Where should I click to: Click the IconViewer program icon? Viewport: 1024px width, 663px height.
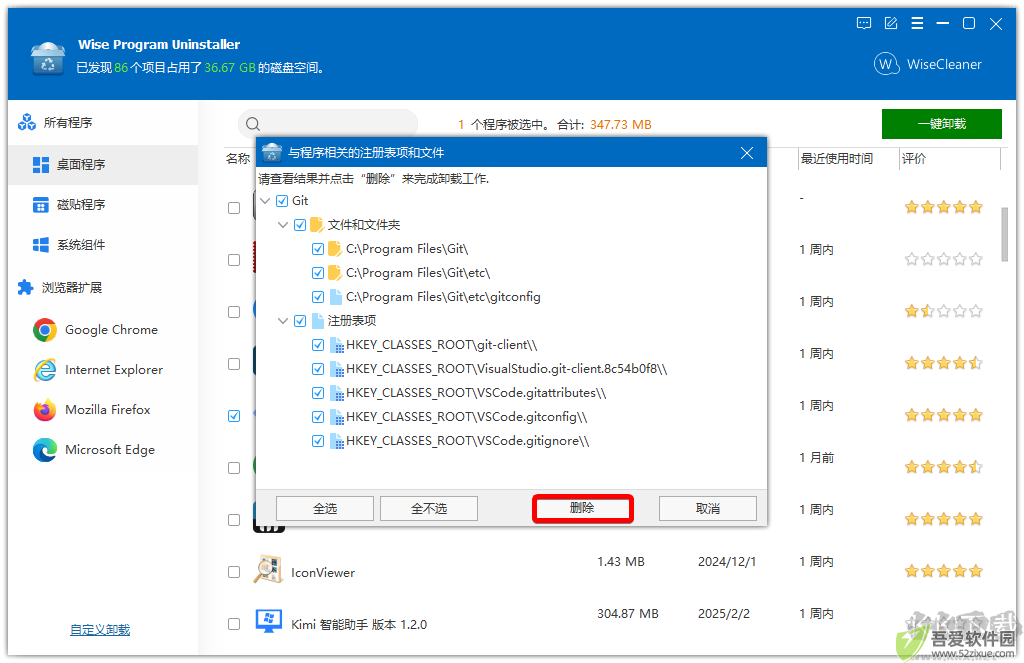268,569
